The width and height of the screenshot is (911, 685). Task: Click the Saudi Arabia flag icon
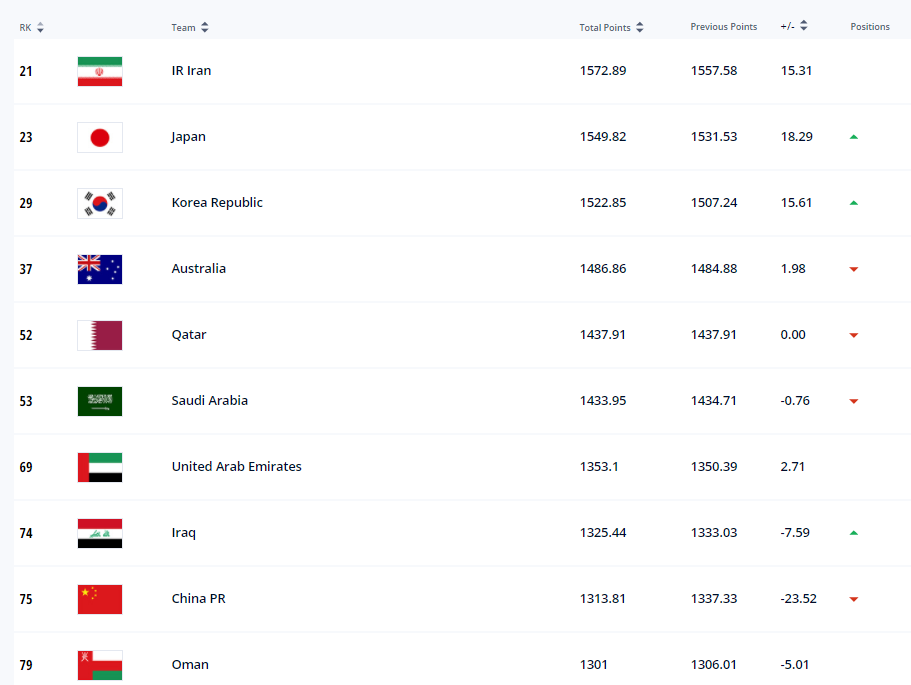pyautogui.click(x=100, y=401)
